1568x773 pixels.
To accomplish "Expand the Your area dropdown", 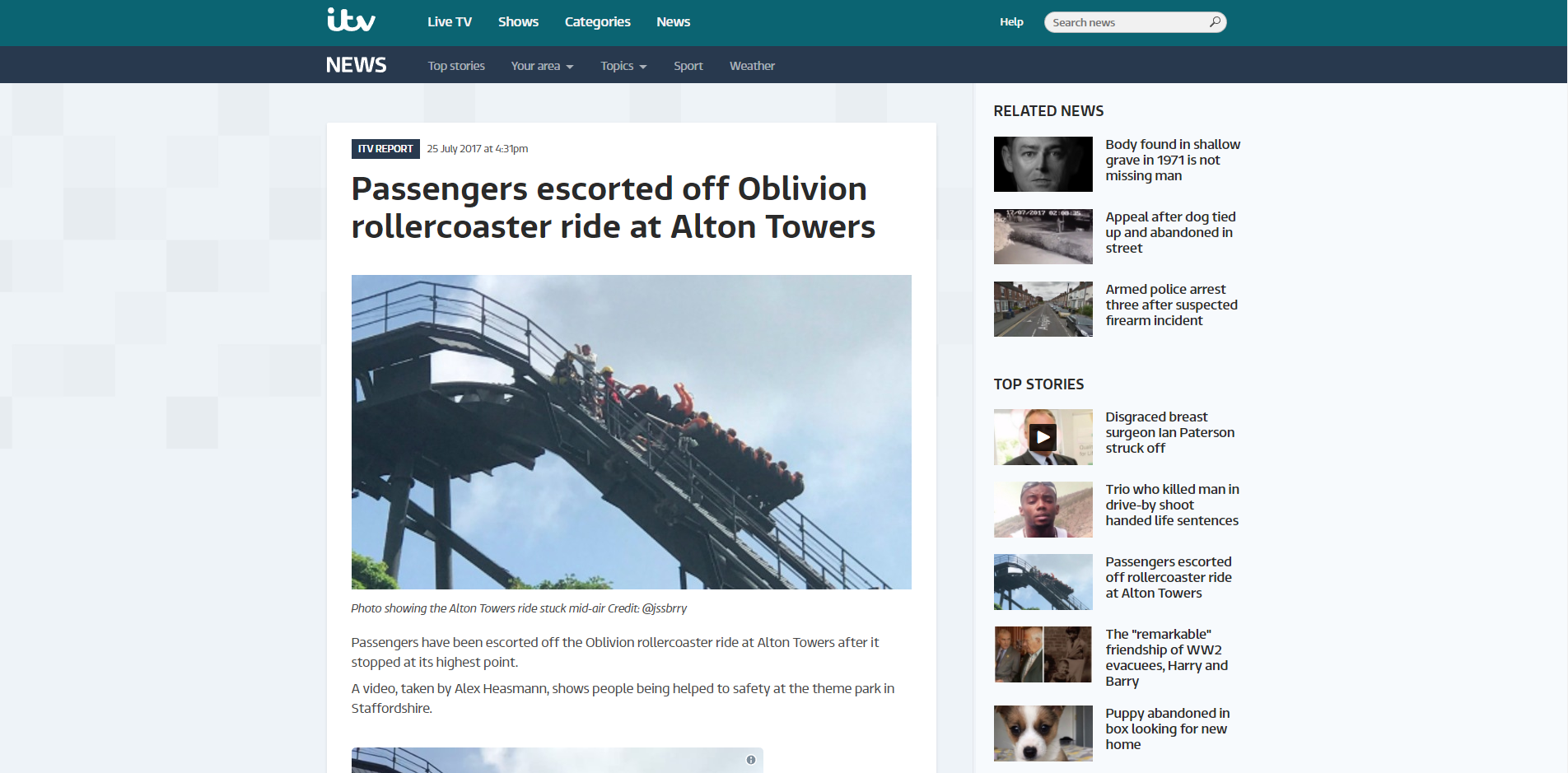I will click(x=542, y=66).
